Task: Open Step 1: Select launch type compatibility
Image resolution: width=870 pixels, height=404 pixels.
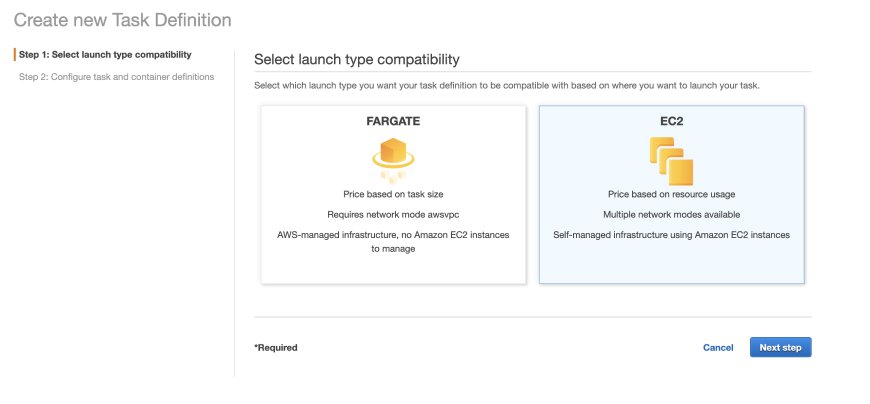Action: (x=105, y=54)
